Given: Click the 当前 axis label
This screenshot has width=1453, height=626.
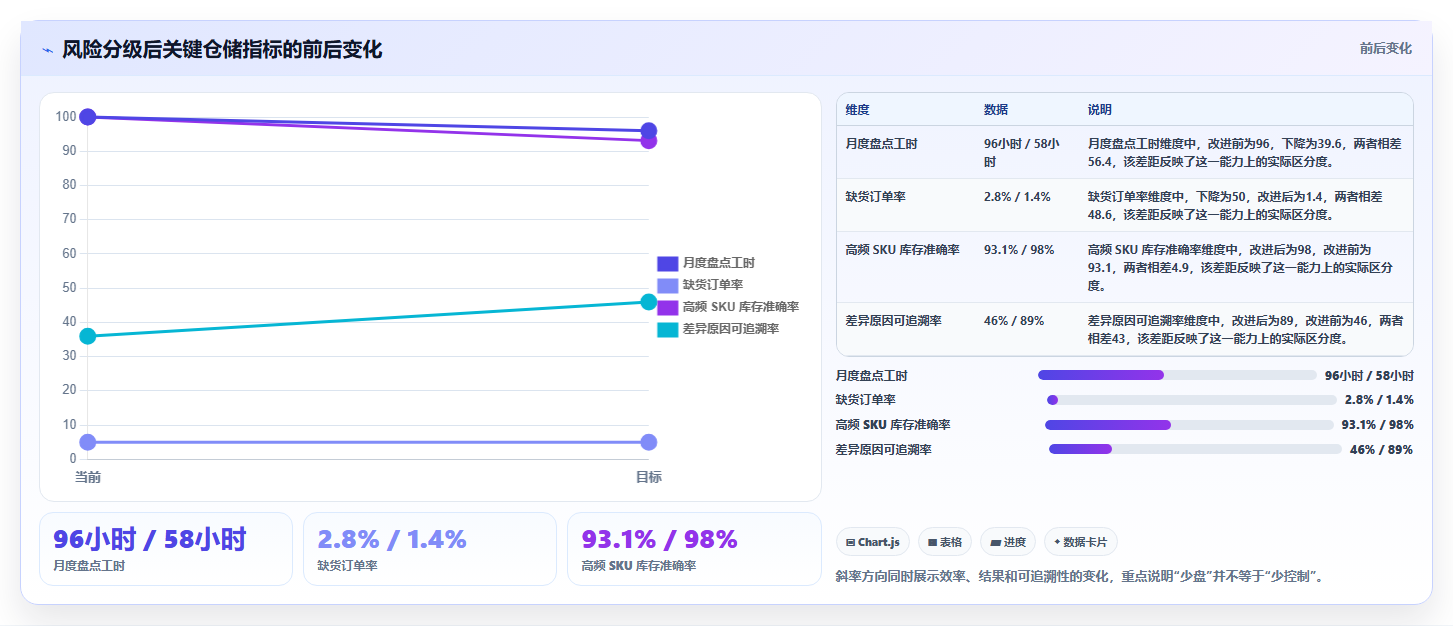Looking at the screenshot, I should (88, 477).
